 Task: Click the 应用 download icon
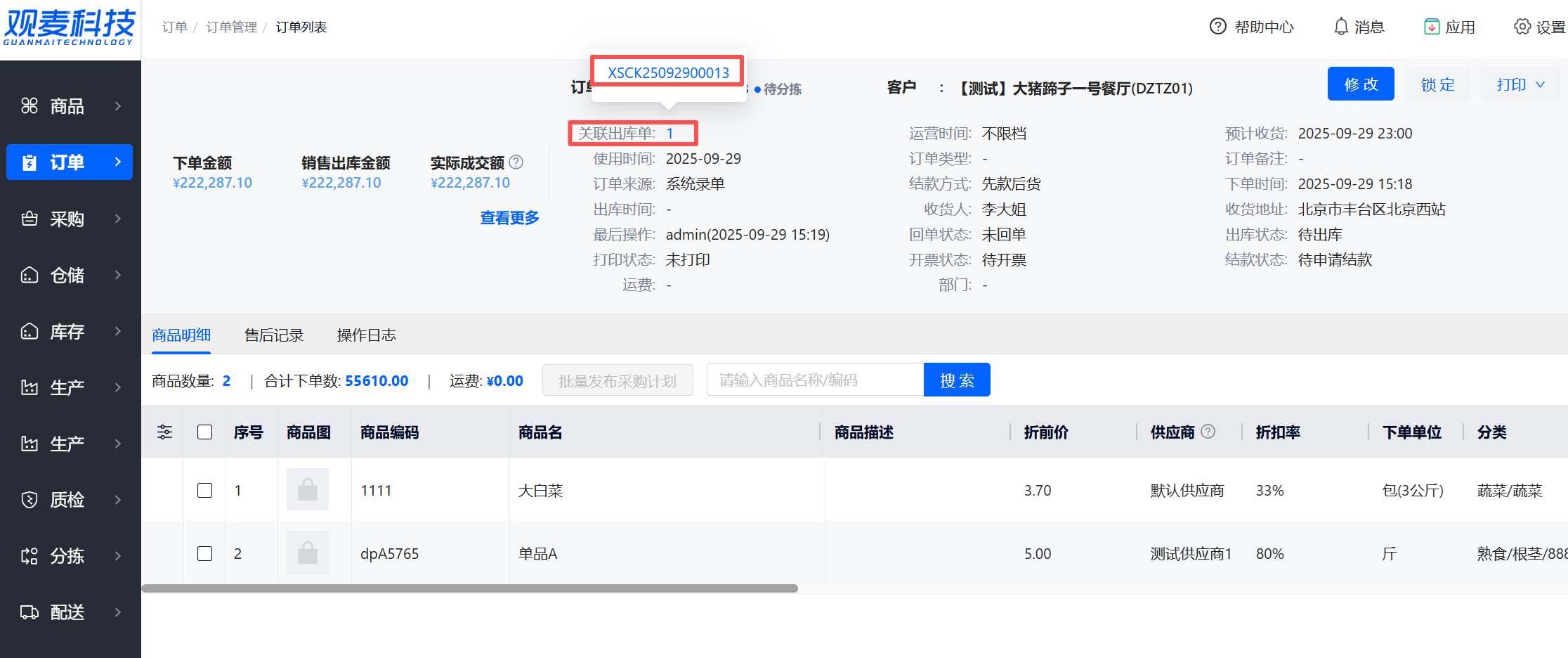1432,27
